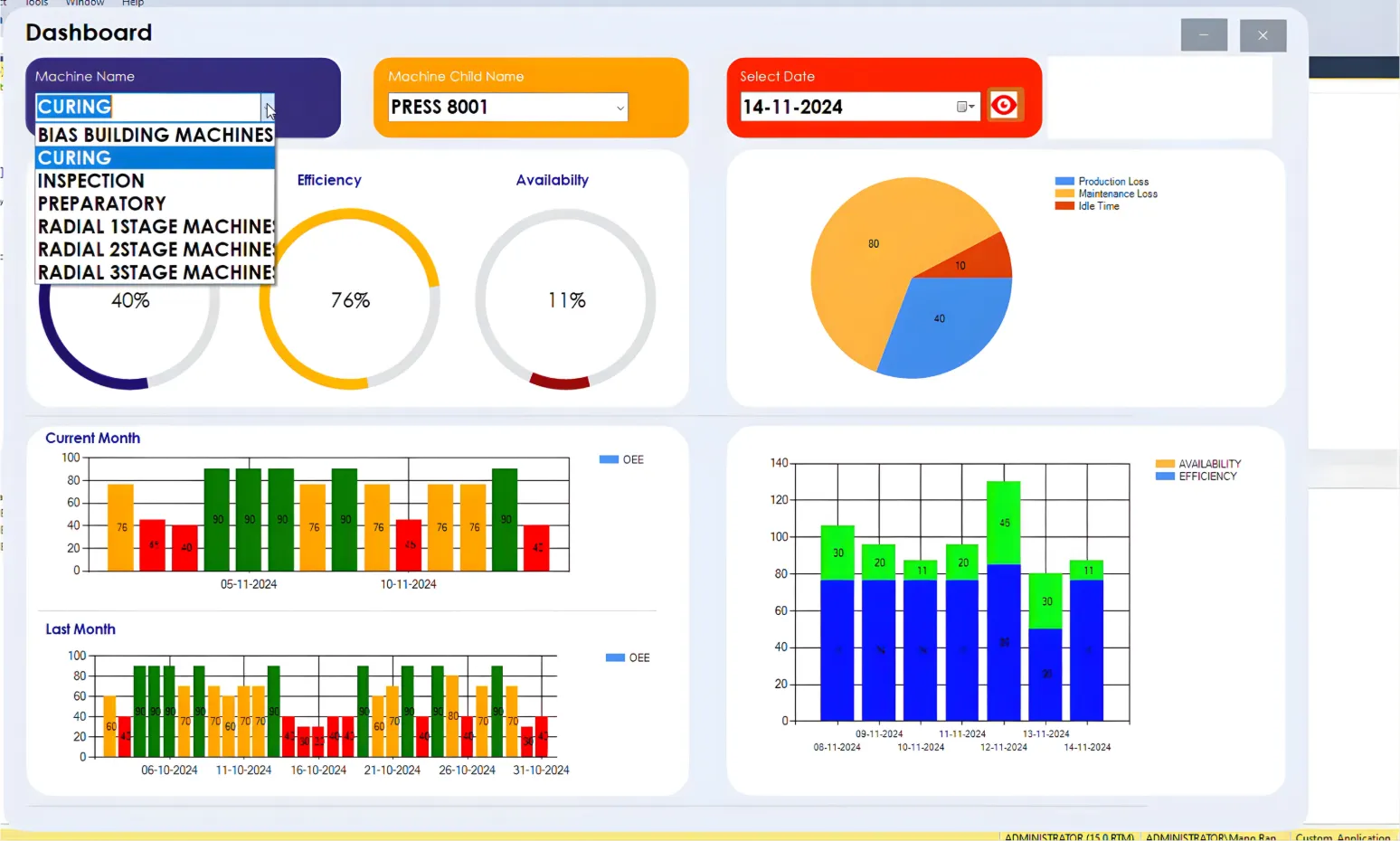Click the red eye view icon beside Select Date
This screenshot has width=1400, height=841.
pyautogui.click(x=1006, y=104)
